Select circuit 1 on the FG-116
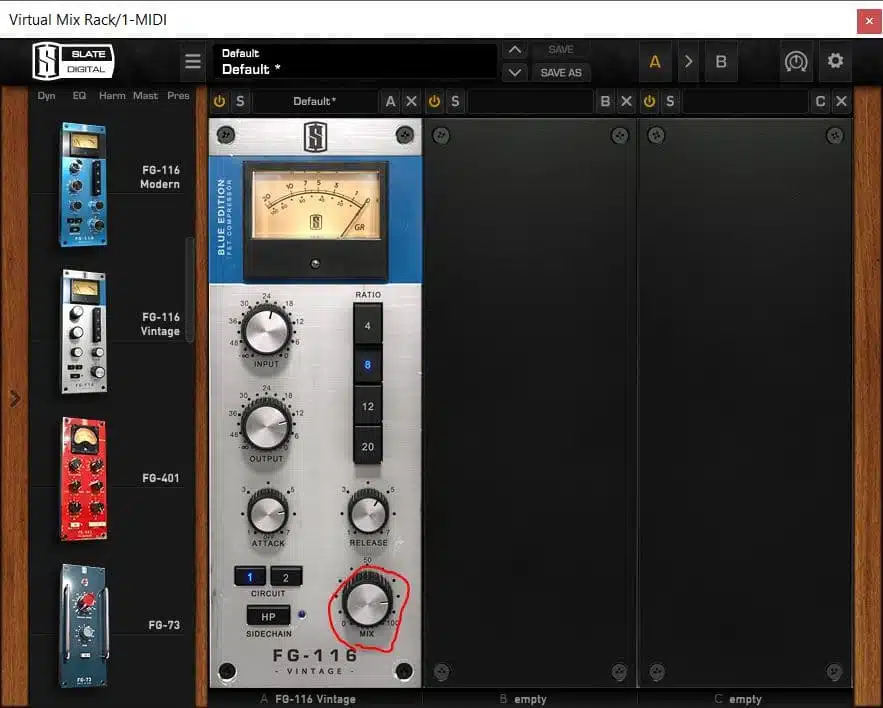Image resolution: width=883 pixels, height=708 pixels. pyautogui.click(x=250, y=577)
